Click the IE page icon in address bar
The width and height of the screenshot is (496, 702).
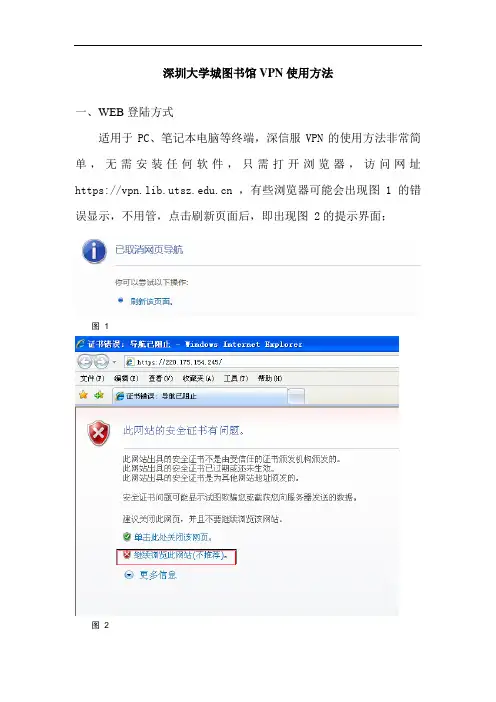pos(130,362)
